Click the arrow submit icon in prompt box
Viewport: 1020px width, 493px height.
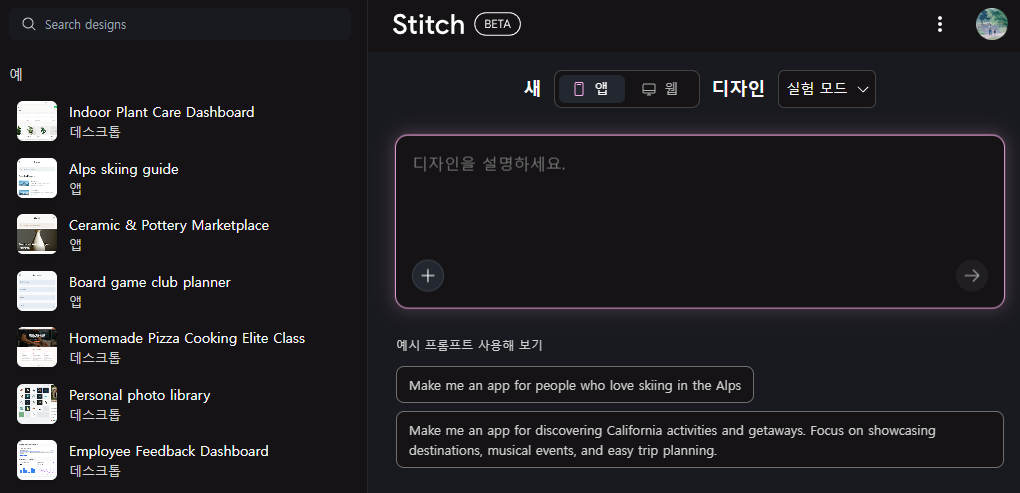point(971,275)
